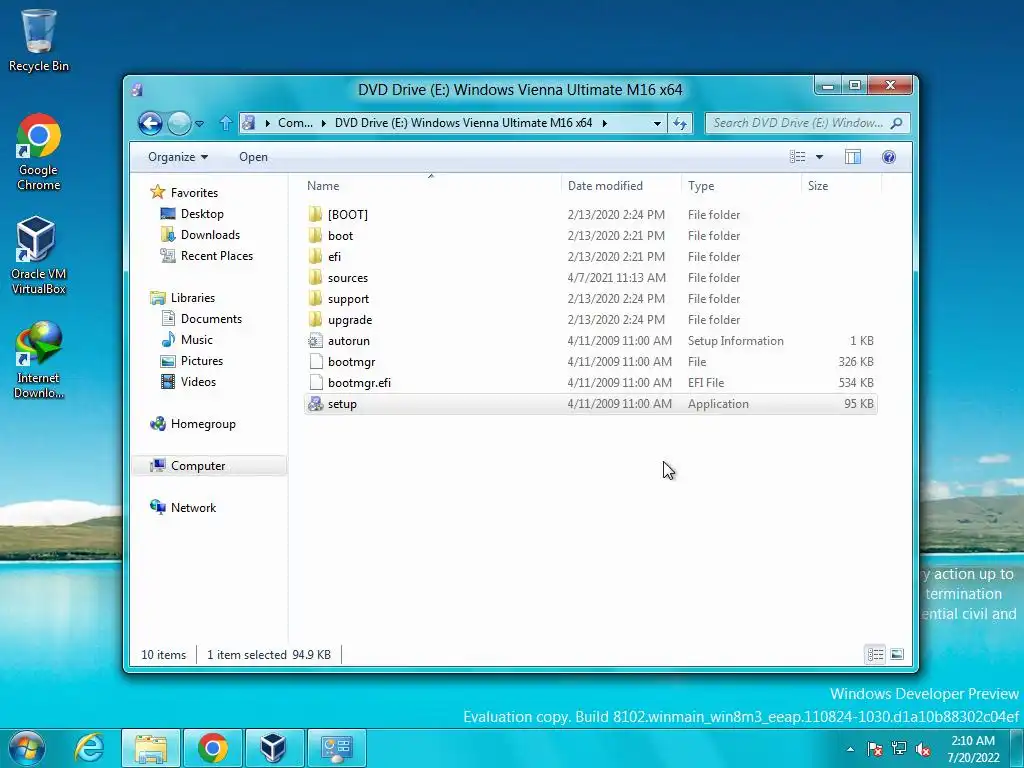Open VirtualBox from taskbar
The width and height of the screenshot is (1024, 768).
[273, 748]
